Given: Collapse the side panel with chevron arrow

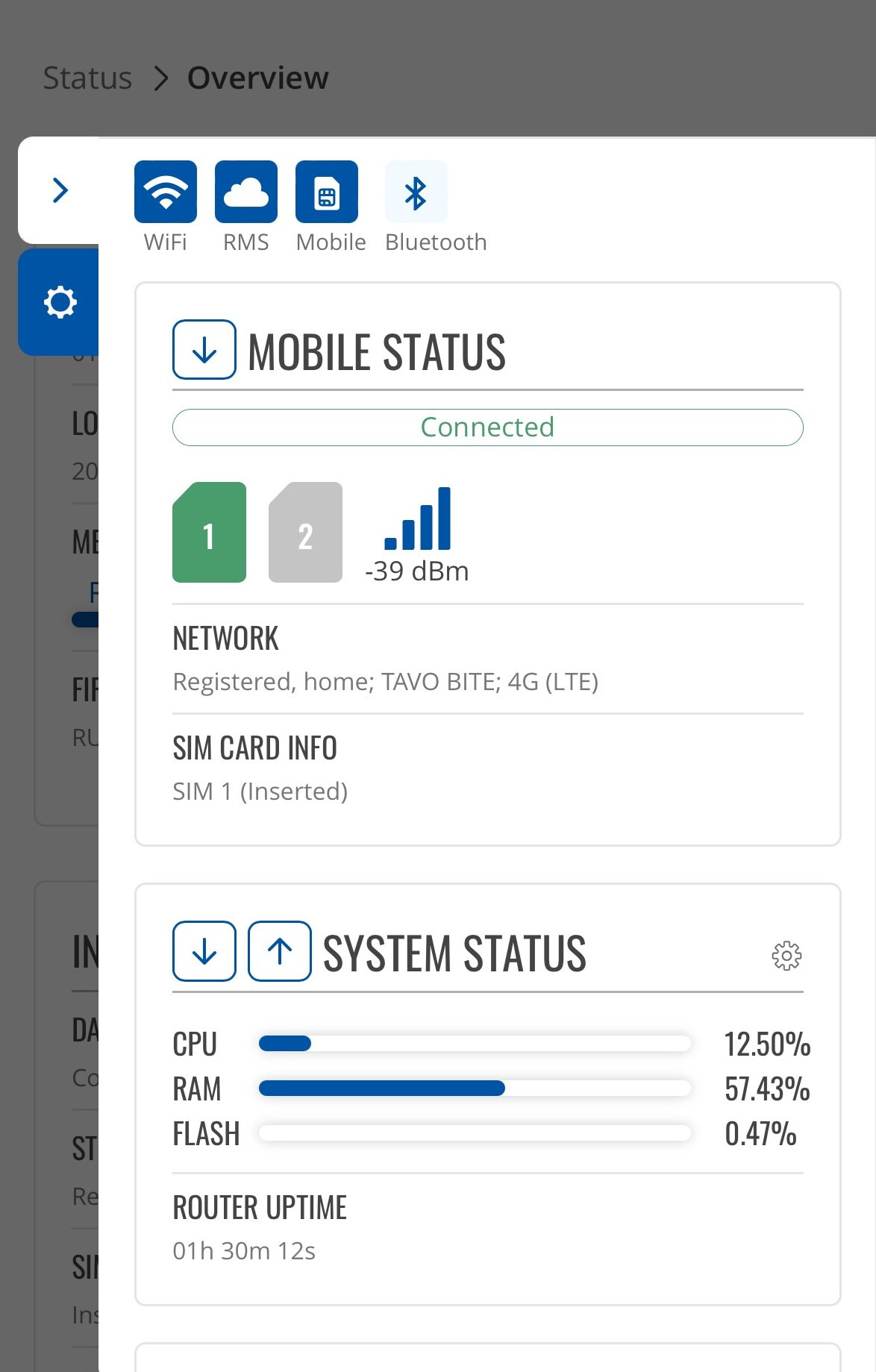Looking at the screenshot, I should coord(60,190).
